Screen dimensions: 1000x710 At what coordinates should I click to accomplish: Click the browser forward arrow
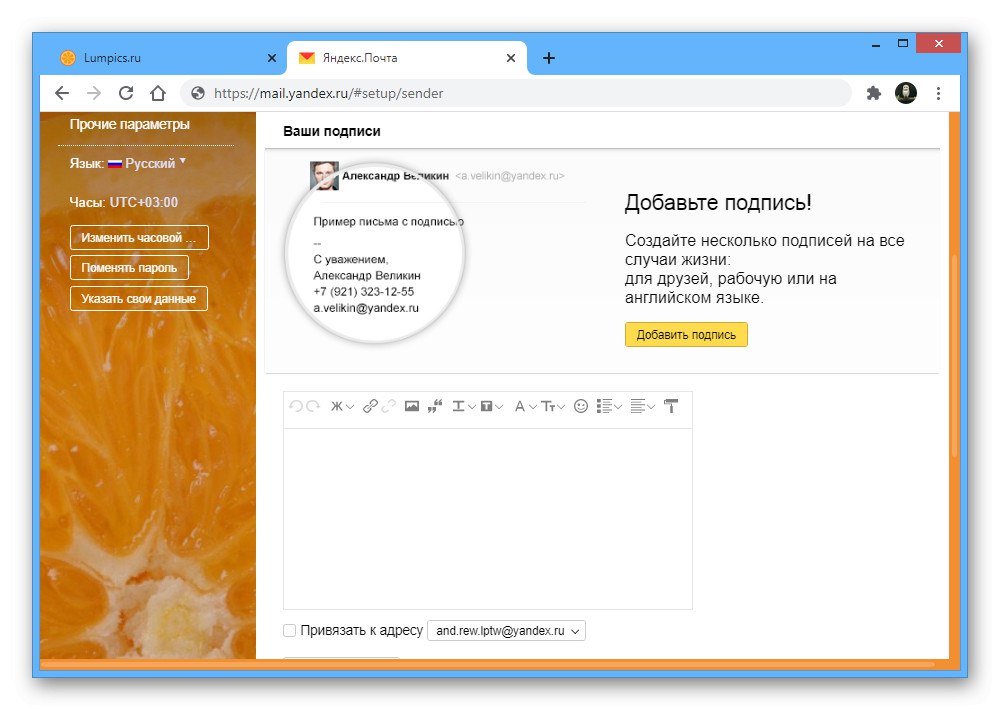click(x=94, y=93)
